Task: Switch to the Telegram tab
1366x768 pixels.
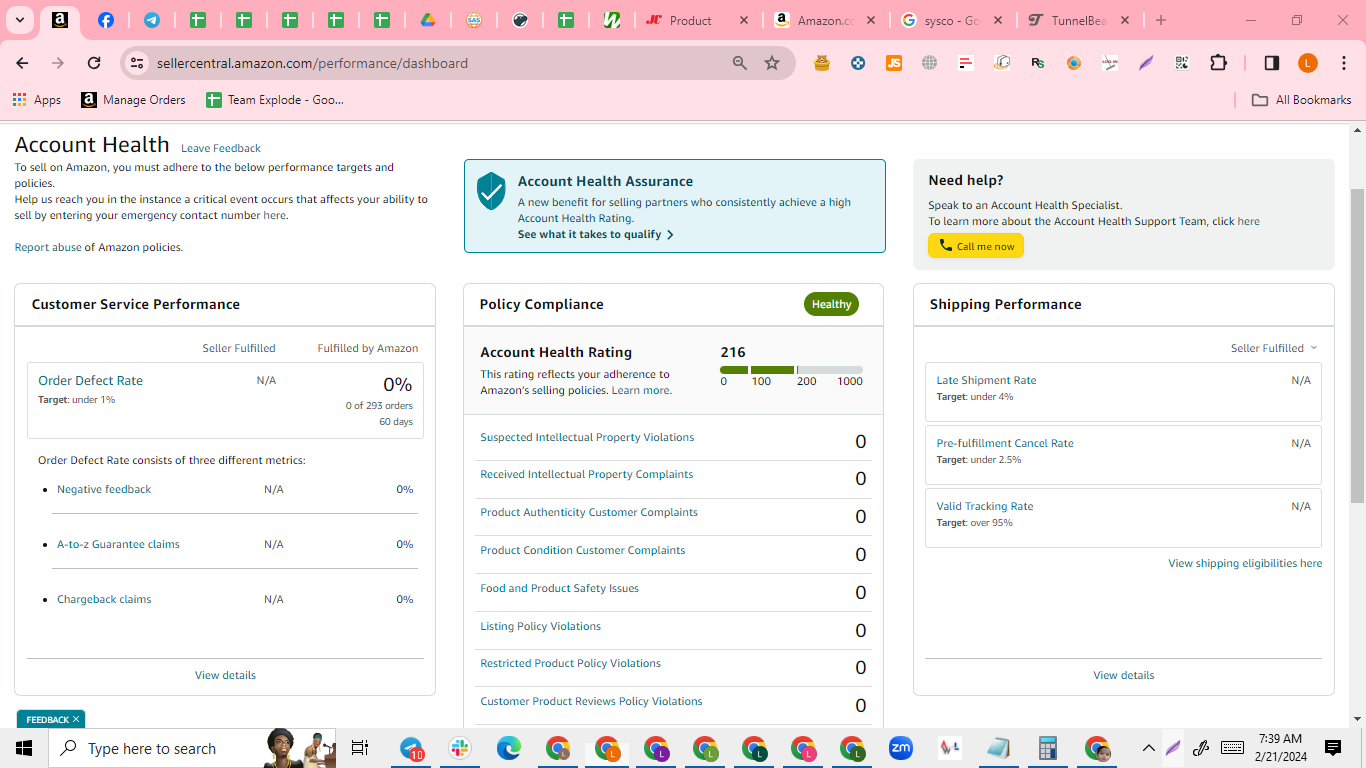Action: (x=152, y=20)
